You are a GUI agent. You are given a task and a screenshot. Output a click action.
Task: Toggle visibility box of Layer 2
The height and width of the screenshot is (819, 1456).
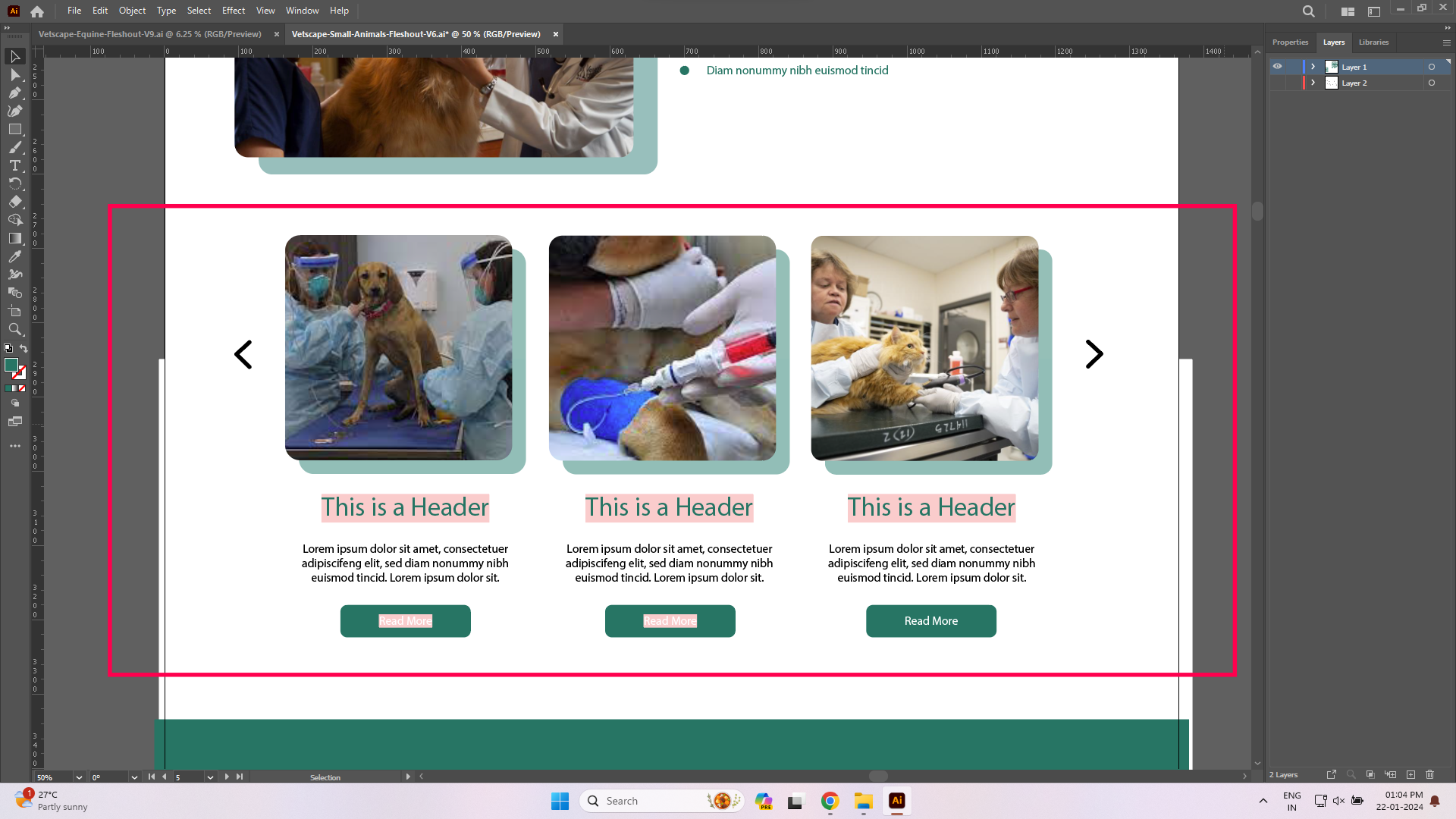click(1278, 83)
